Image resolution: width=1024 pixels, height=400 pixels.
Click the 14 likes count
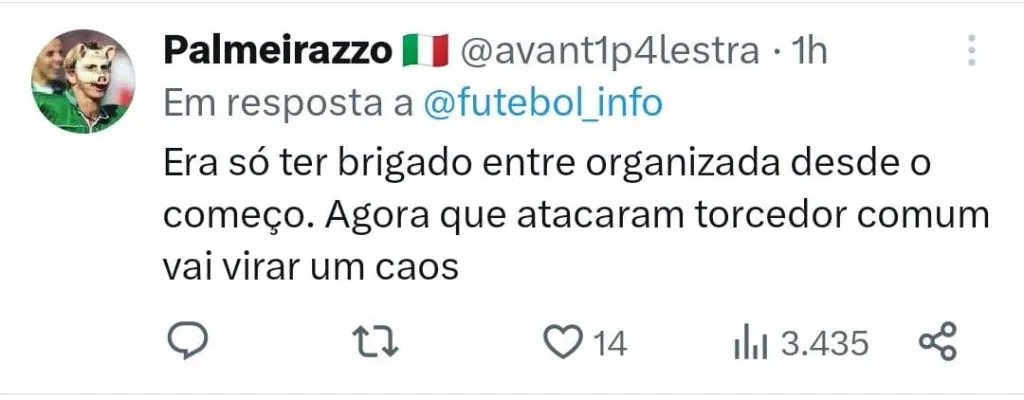pyautogui.click(x=610, y=344)
